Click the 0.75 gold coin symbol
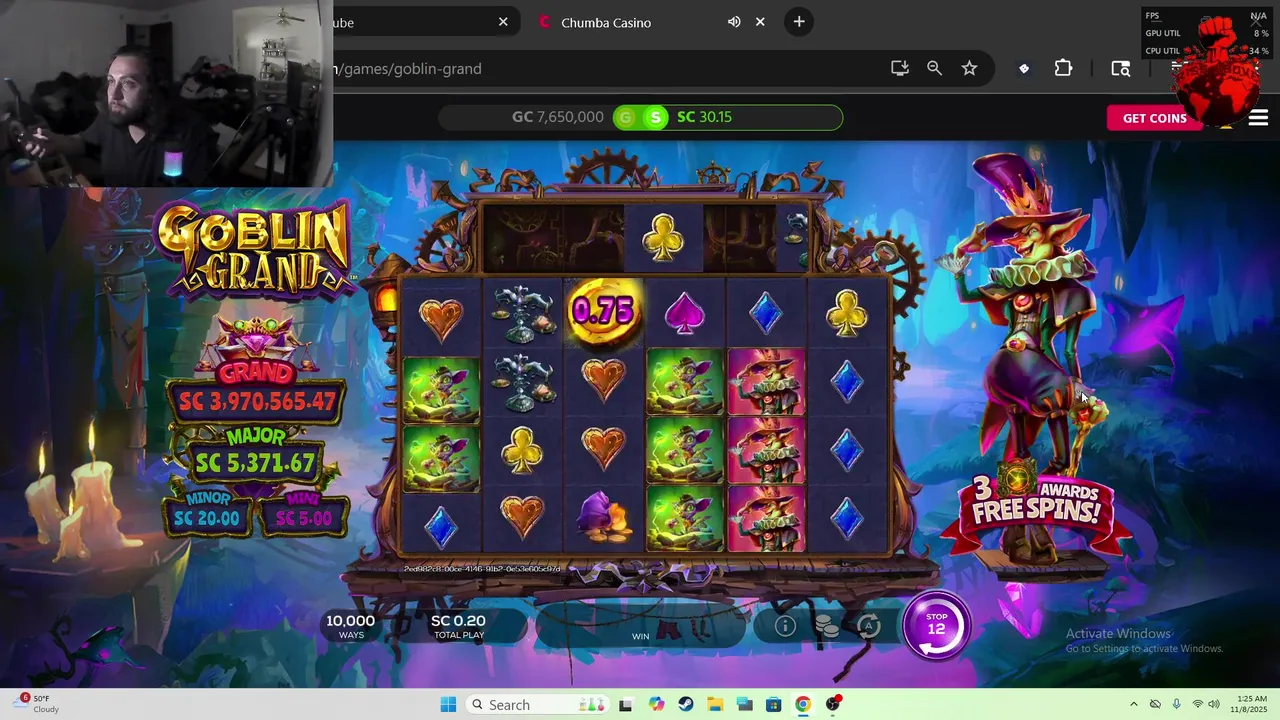The height and width of the screenshot is (720, 1280). 603,312
